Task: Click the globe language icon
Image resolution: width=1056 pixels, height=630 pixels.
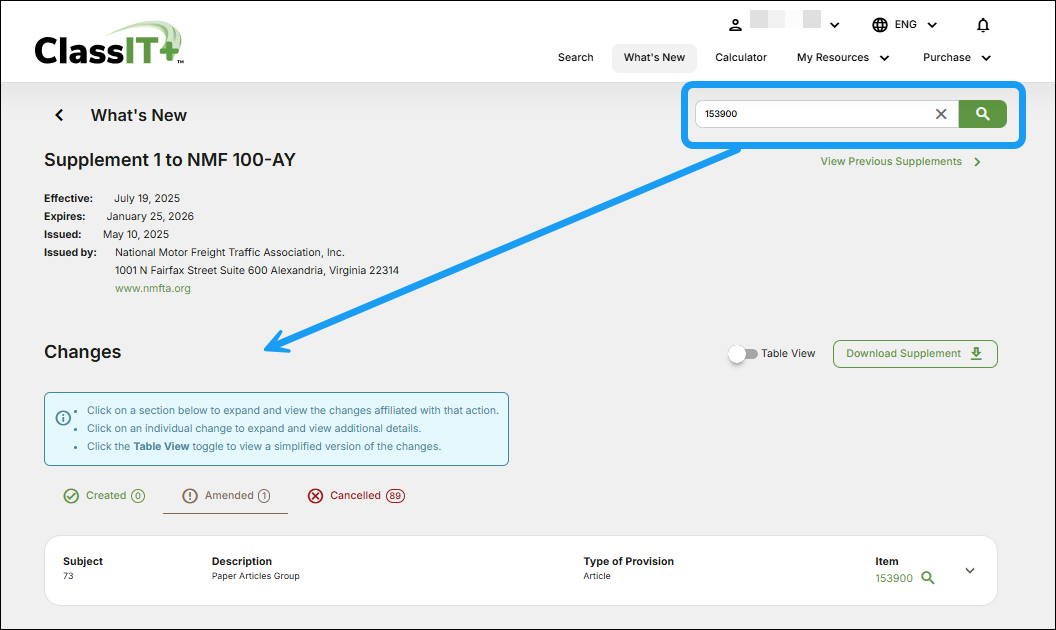Action: click(x=880, y=25)
